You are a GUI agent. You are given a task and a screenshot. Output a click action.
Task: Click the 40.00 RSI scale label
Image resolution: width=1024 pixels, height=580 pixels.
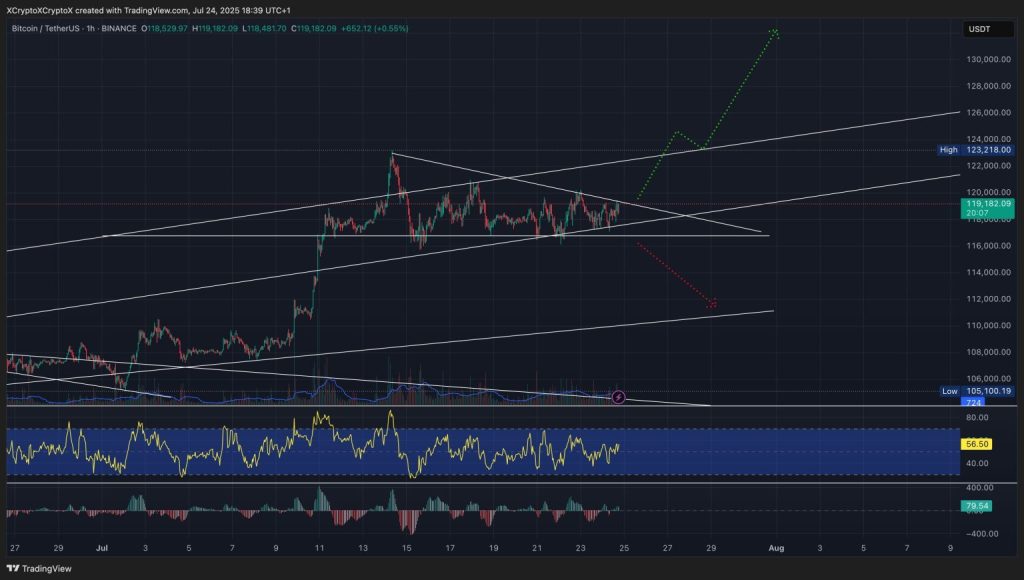coord(977,464)
